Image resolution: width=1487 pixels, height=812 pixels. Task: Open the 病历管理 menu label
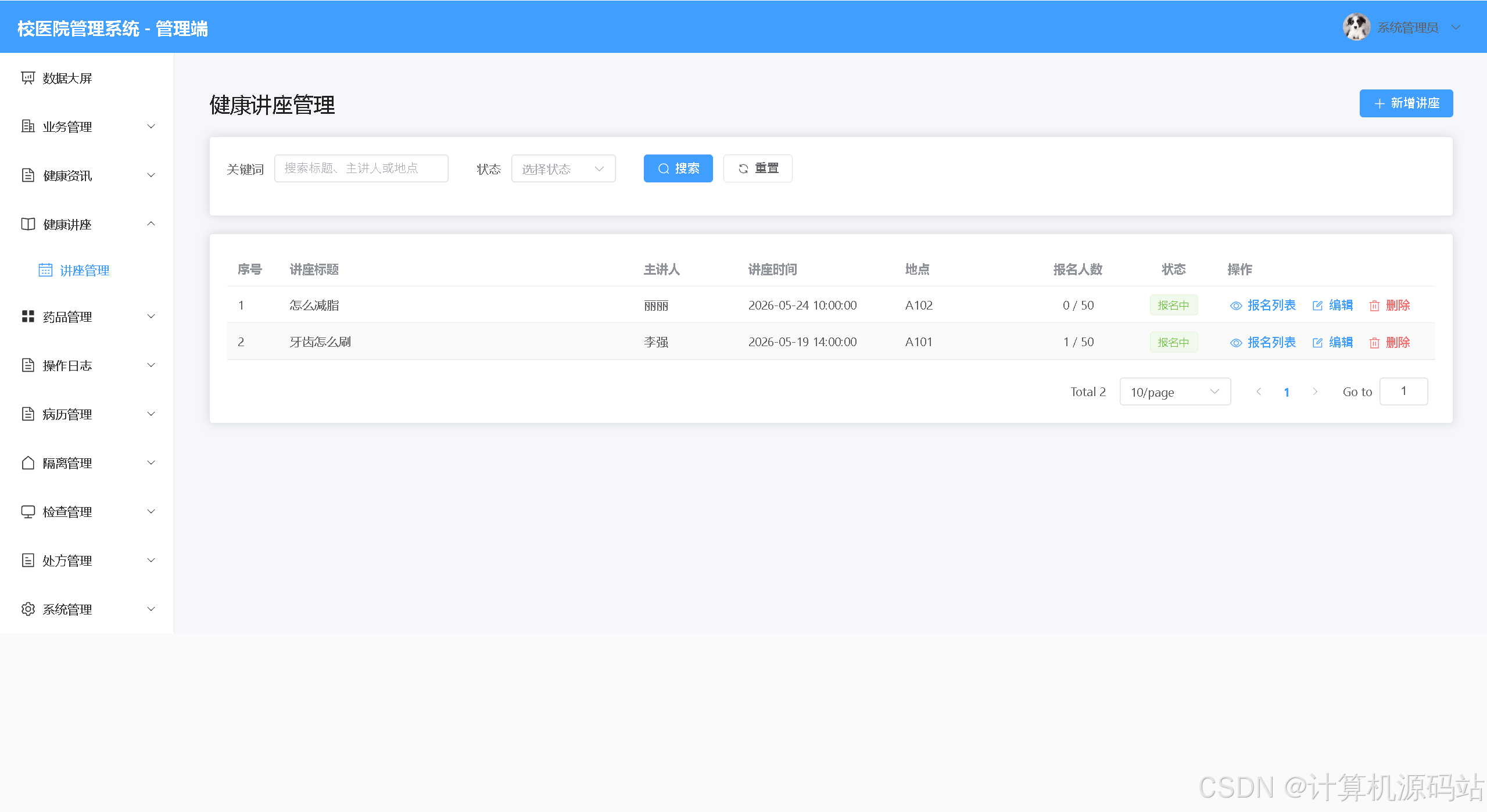tap(67, 415)
